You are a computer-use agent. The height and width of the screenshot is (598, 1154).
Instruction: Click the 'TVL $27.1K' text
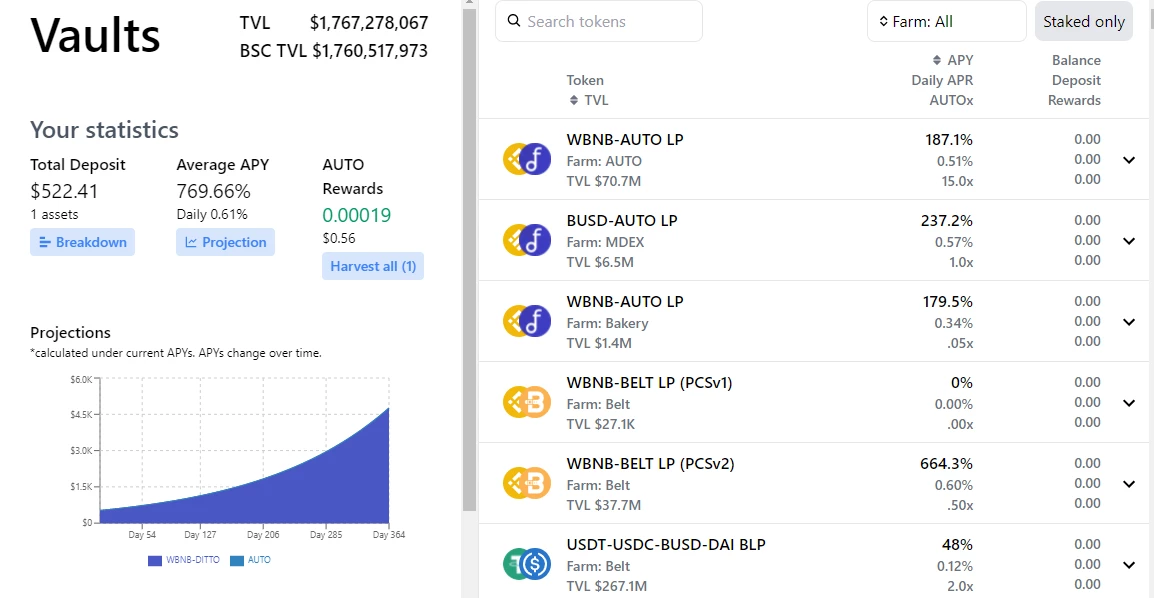[601, 424]
